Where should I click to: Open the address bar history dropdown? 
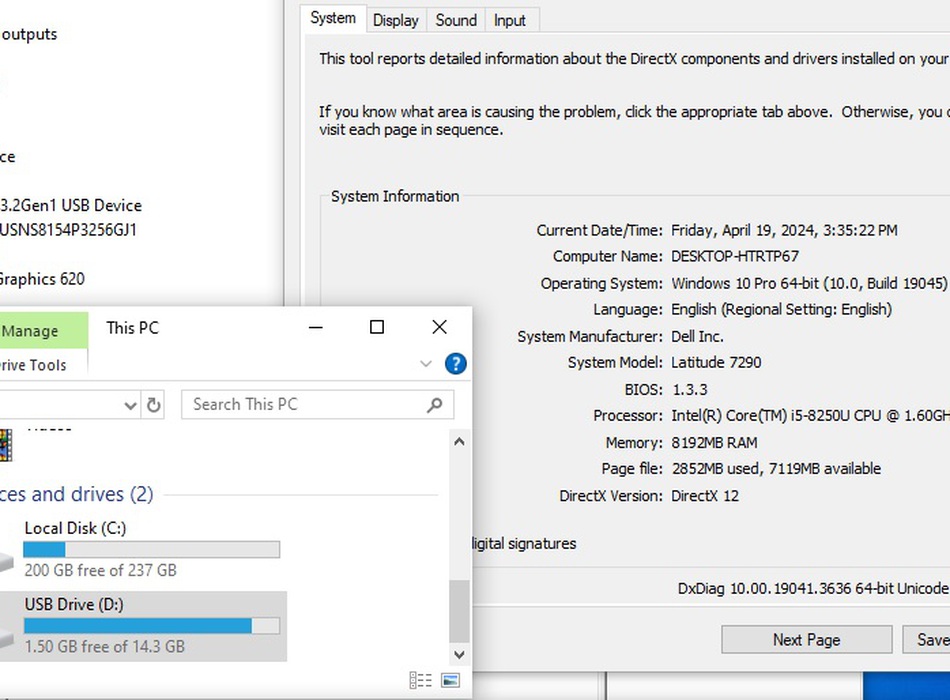click(x=130, y=405)
